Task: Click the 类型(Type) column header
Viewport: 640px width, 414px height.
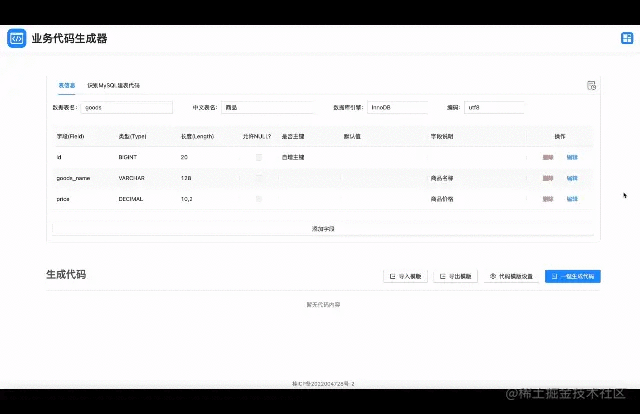Action: [132, 136]
